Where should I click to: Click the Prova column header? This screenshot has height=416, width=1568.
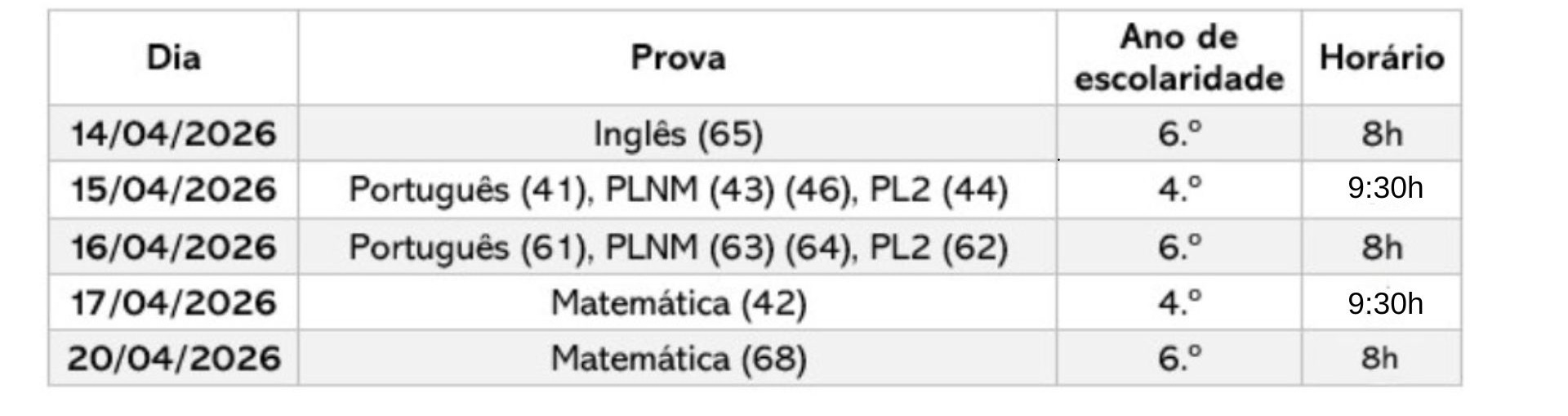click(x=677, y=58)
